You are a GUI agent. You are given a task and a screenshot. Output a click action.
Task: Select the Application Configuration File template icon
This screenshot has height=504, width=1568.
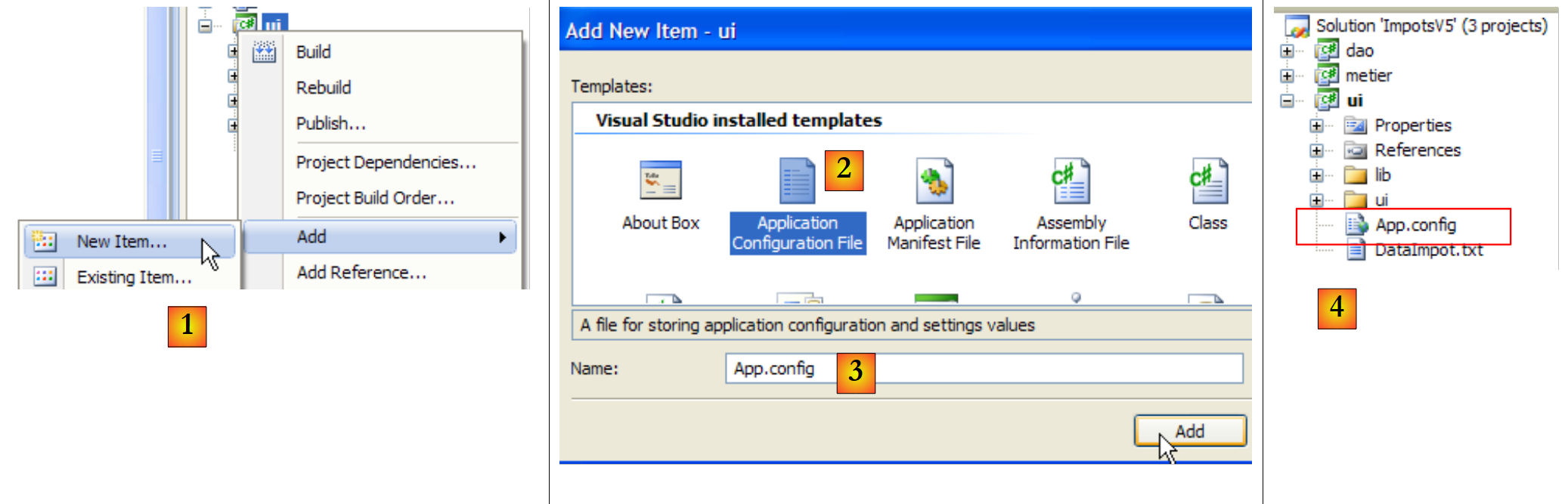pyautogui.click(x=797, y=181)
